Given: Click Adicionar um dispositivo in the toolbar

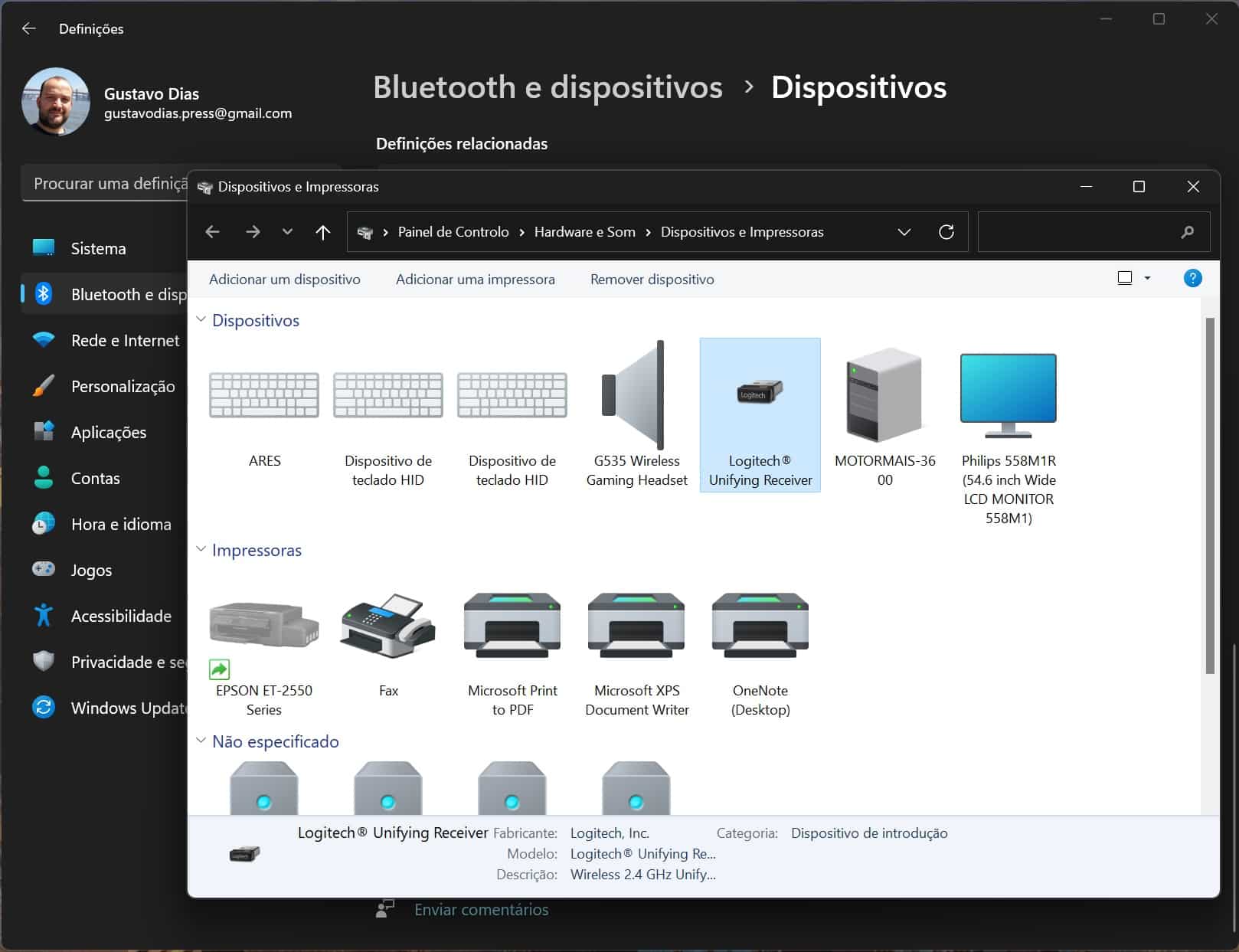Looking at the screenshot, I should 284,280.
